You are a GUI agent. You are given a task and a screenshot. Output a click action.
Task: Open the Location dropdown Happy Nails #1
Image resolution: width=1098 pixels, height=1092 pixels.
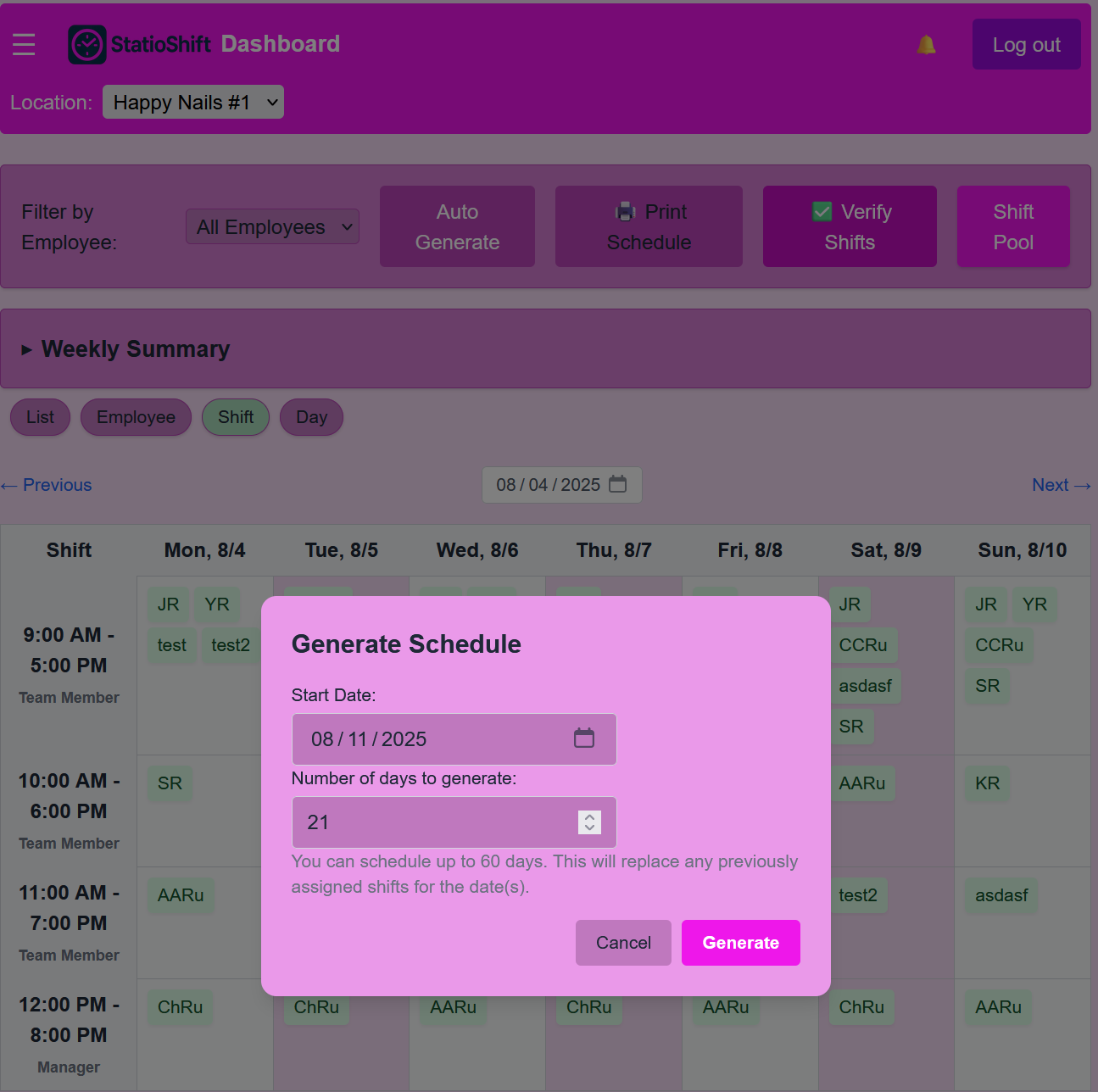point(193,102)
